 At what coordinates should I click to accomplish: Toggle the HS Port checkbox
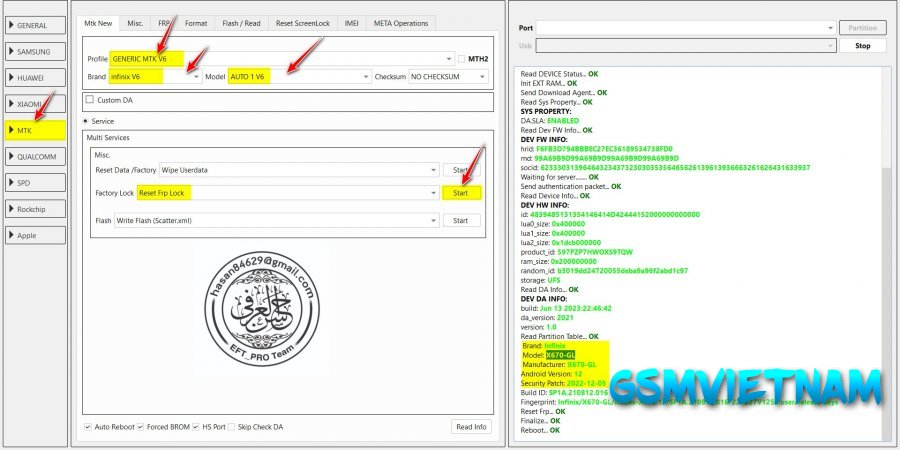pyautogui.click(x=196, y=427)
